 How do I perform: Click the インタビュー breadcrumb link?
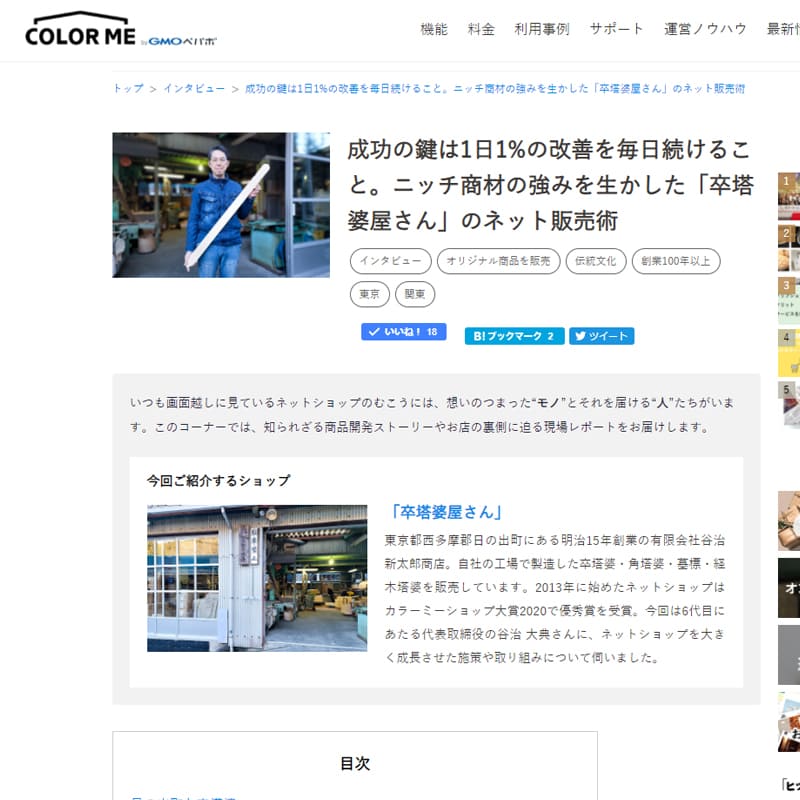click(194, 88)
